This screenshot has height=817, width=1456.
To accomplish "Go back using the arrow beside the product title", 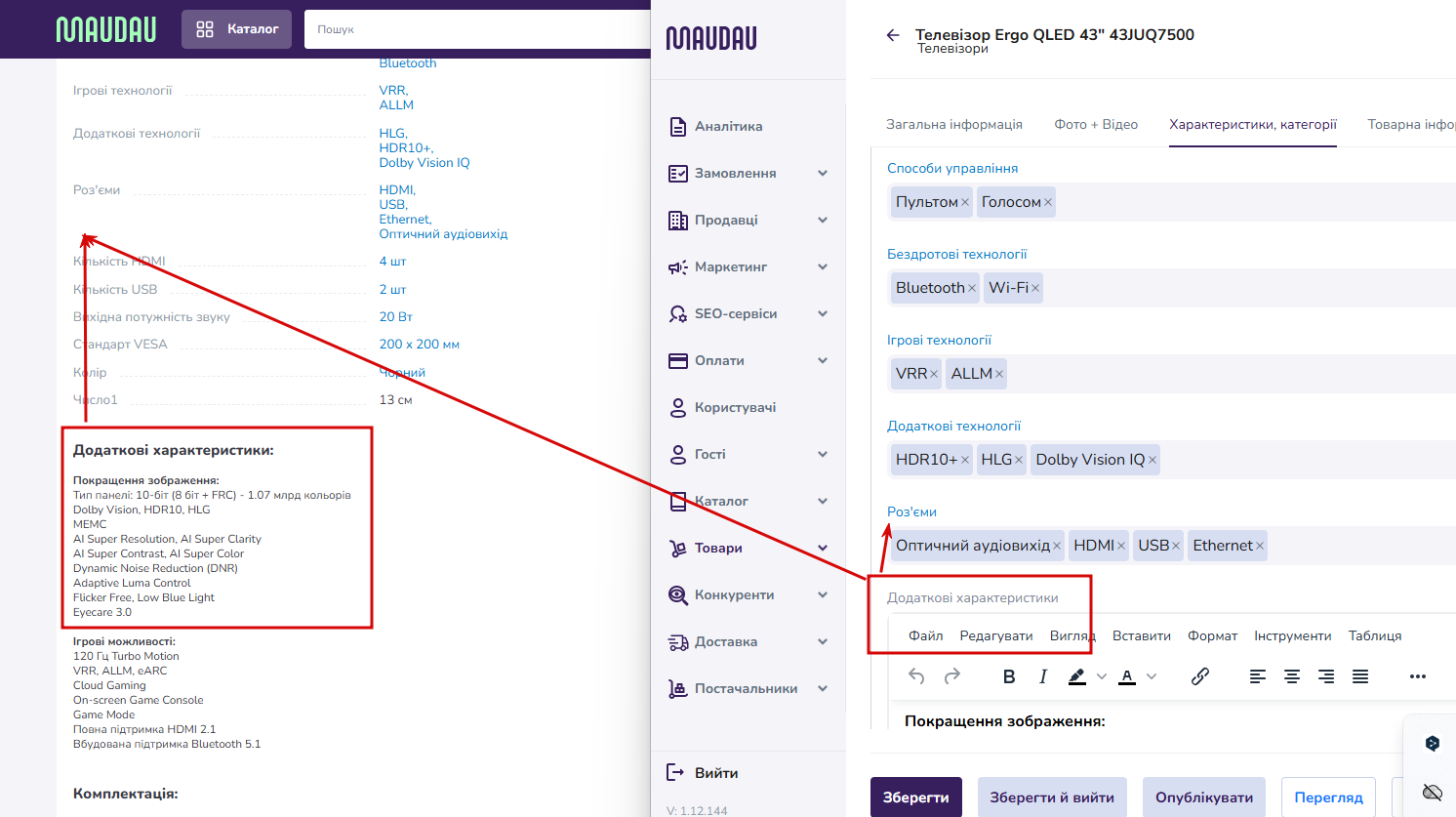I will 893,35.
